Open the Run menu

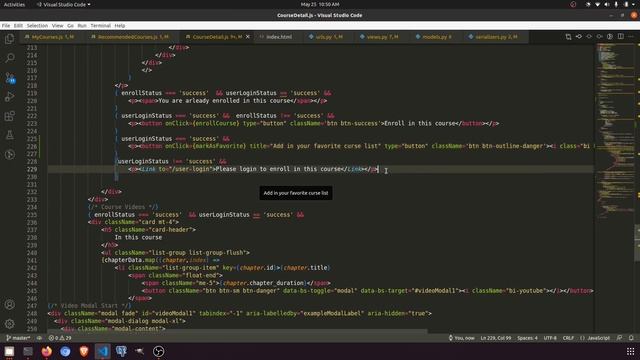pos(82,25)
